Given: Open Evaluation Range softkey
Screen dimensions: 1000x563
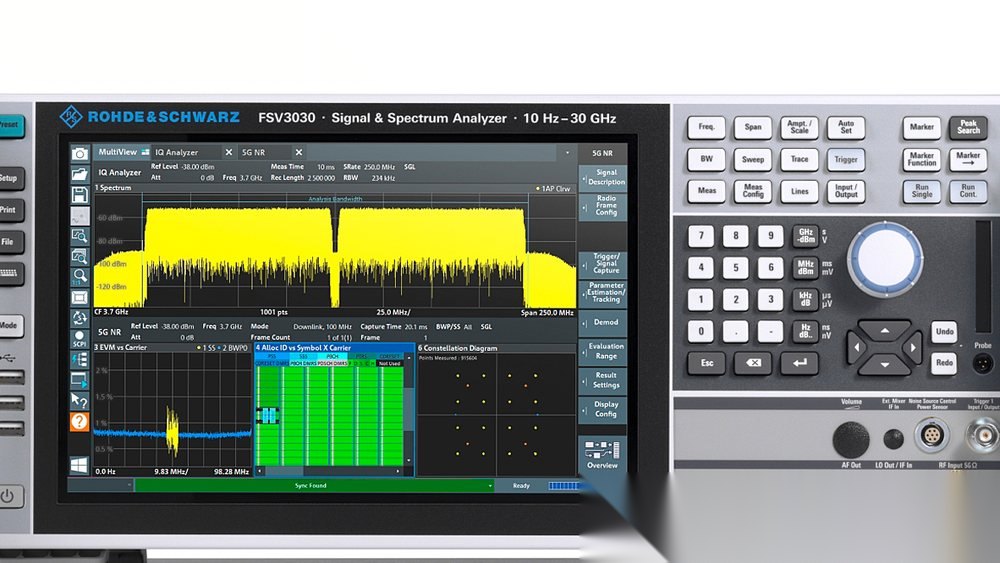Looking at the screenshot, I should (x=603, y=351).
